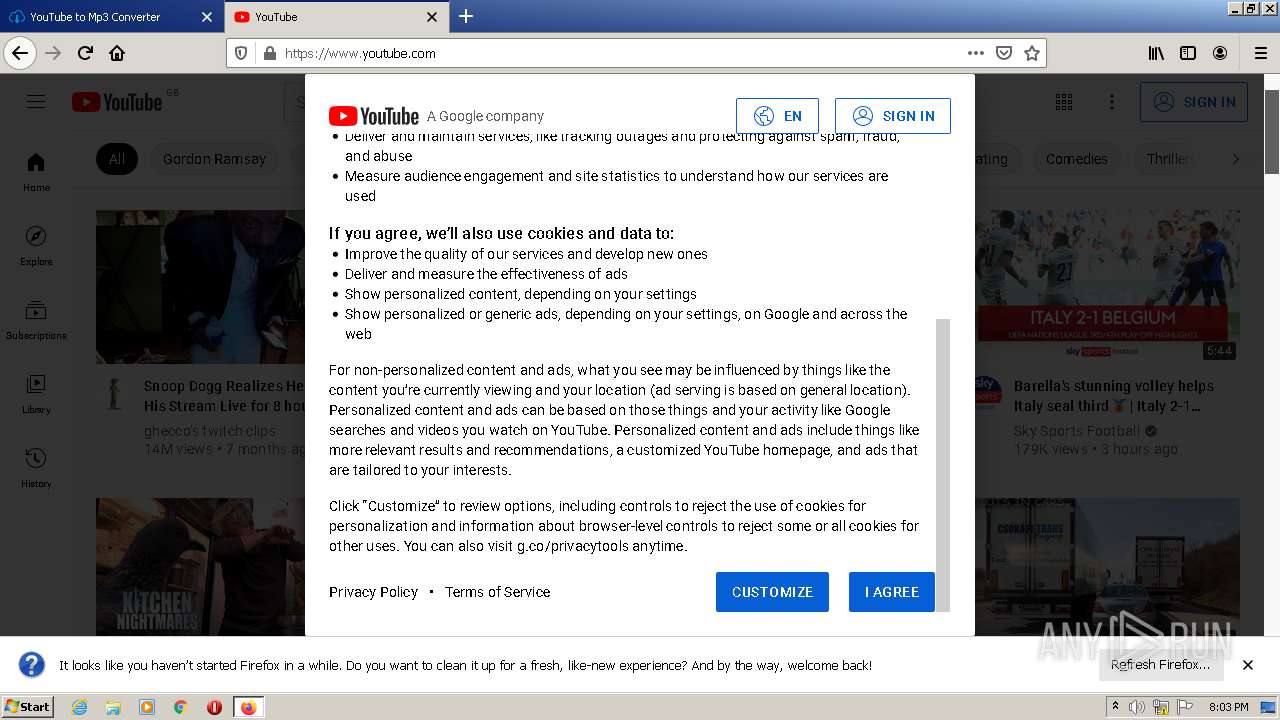Open Library in YouTube sidebar
This screenshot has height=720, width=1280.
[x=36, y=394]
